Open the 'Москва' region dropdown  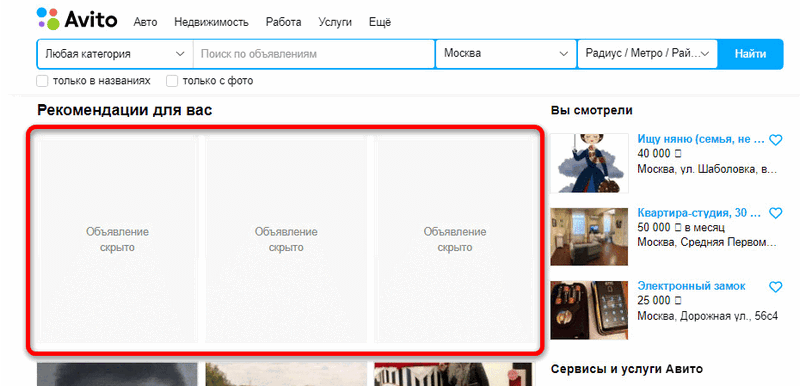point(506,54)
